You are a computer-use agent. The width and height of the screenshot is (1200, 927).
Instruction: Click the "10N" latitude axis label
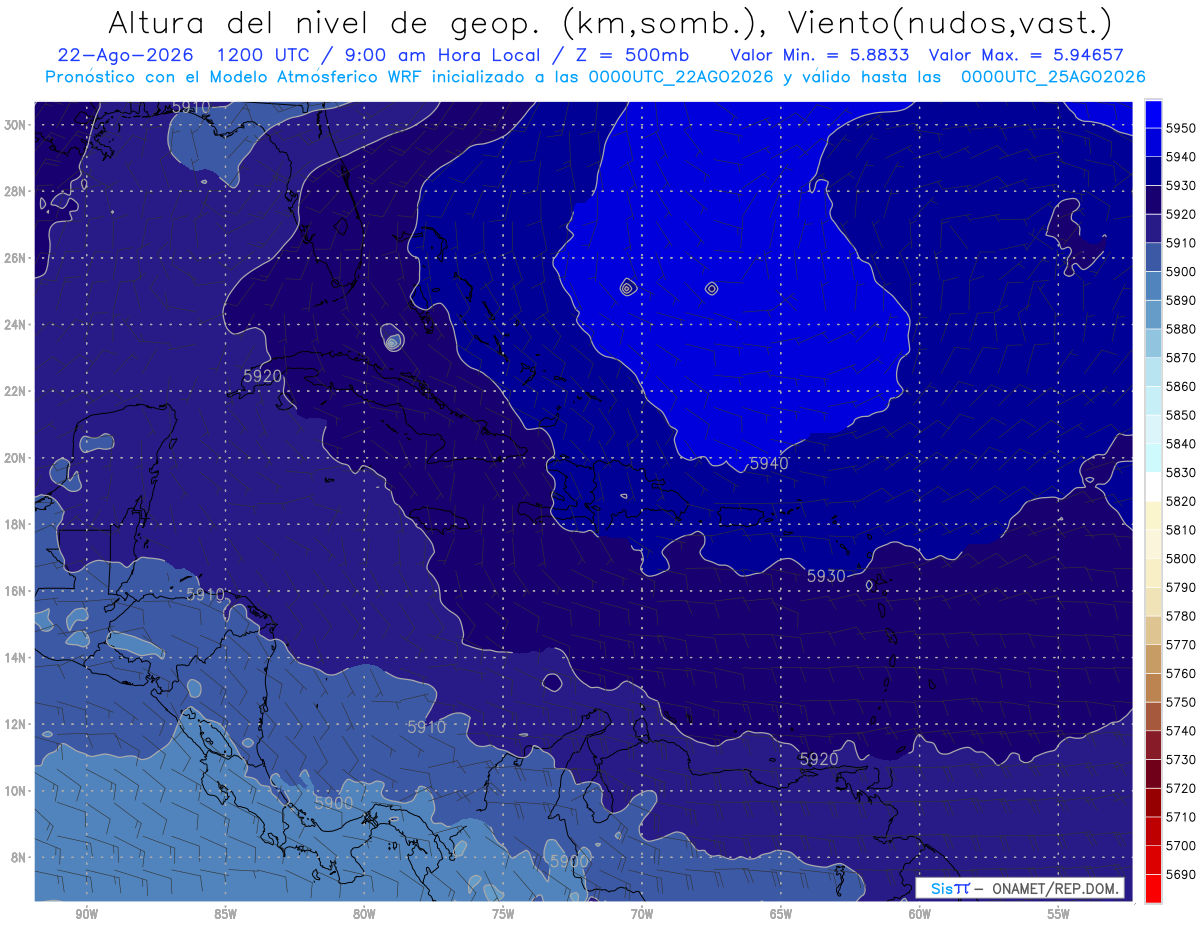pos(15,790)
